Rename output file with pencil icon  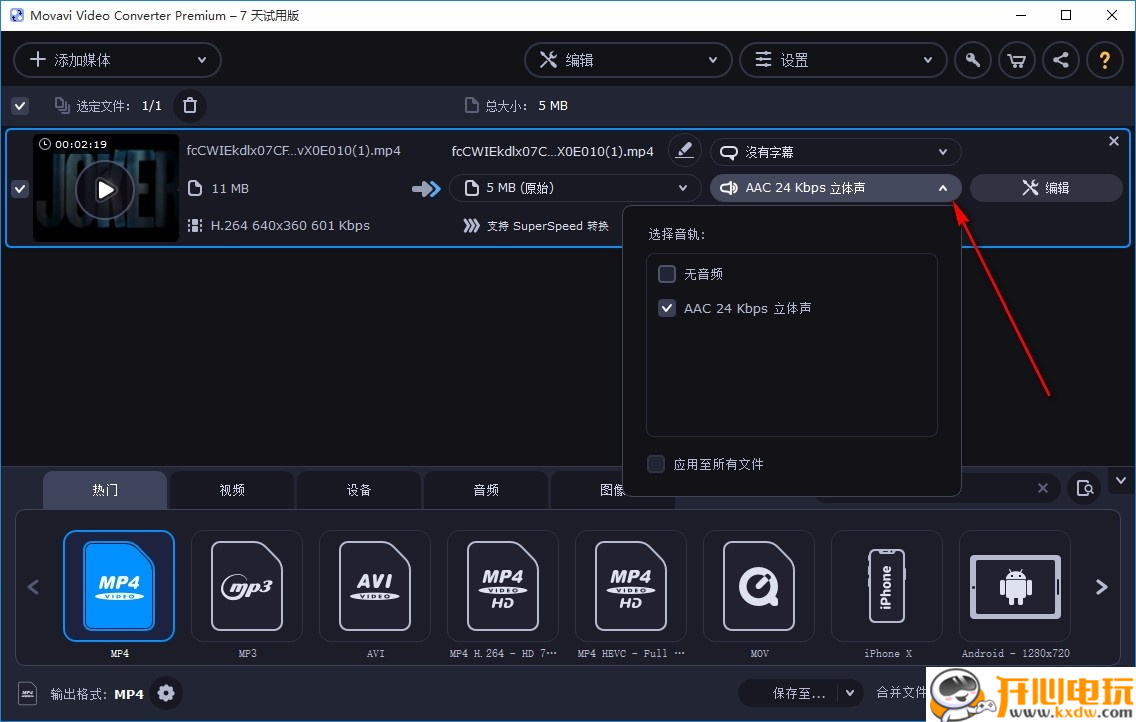pos(684,150)
